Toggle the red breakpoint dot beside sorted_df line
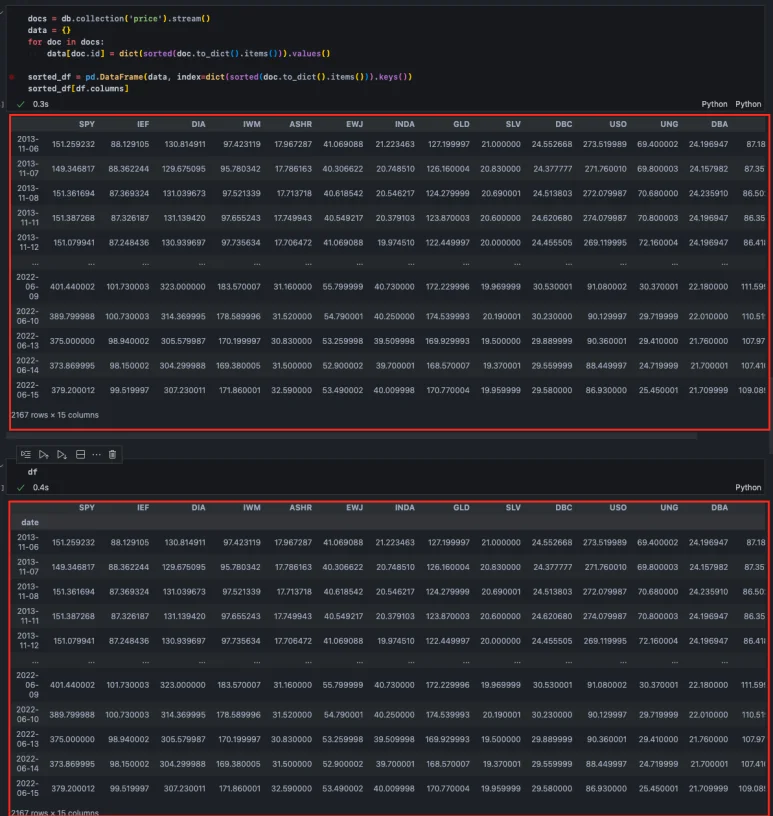The image size is (773, 816). click(11, 77)
